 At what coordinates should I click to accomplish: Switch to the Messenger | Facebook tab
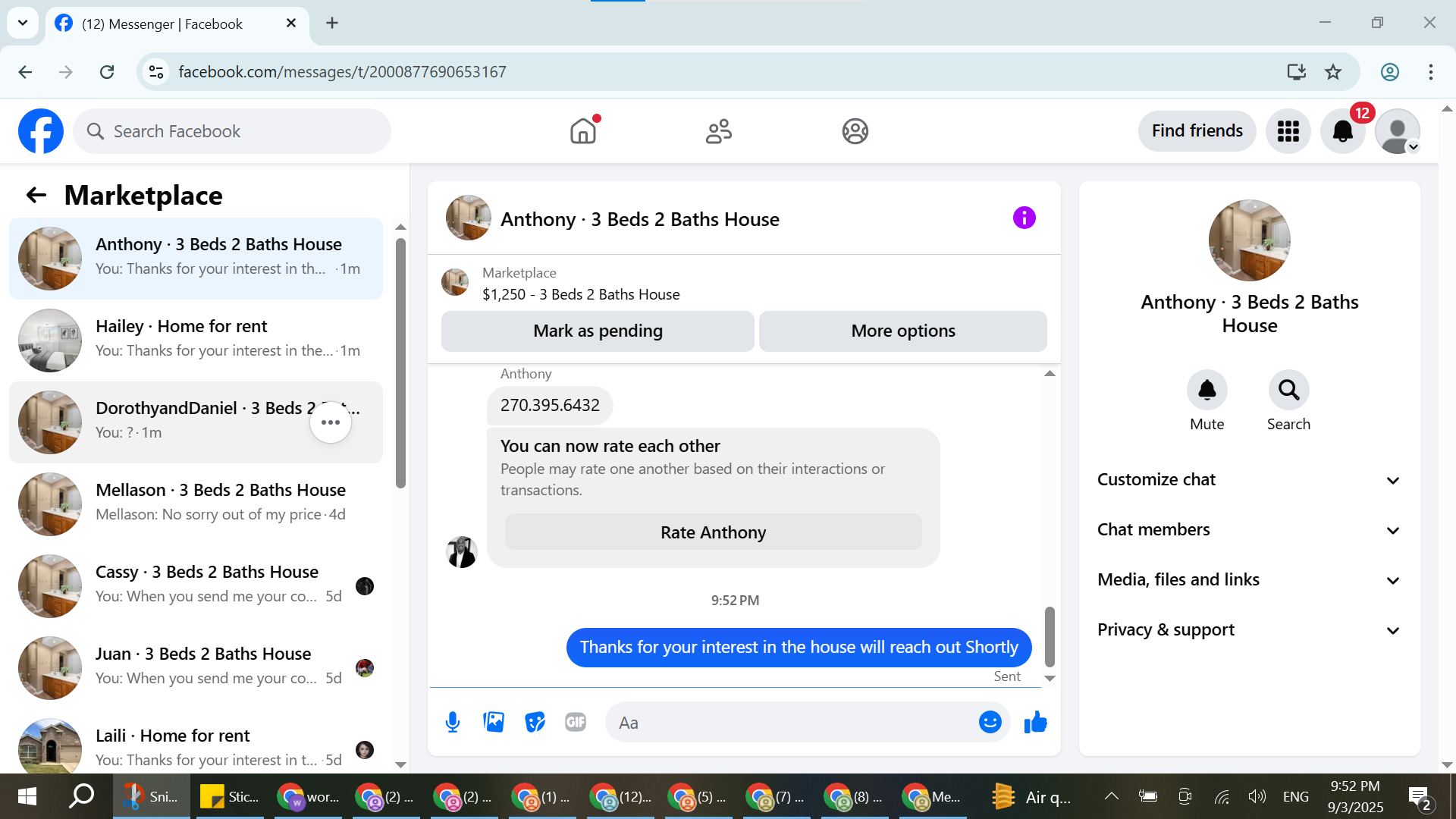point(177,24)
